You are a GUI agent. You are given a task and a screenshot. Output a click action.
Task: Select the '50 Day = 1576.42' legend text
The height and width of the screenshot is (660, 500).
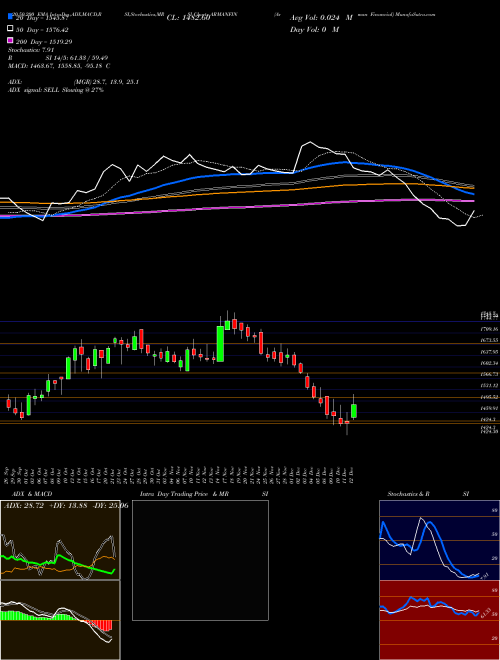tap(42, 30)
